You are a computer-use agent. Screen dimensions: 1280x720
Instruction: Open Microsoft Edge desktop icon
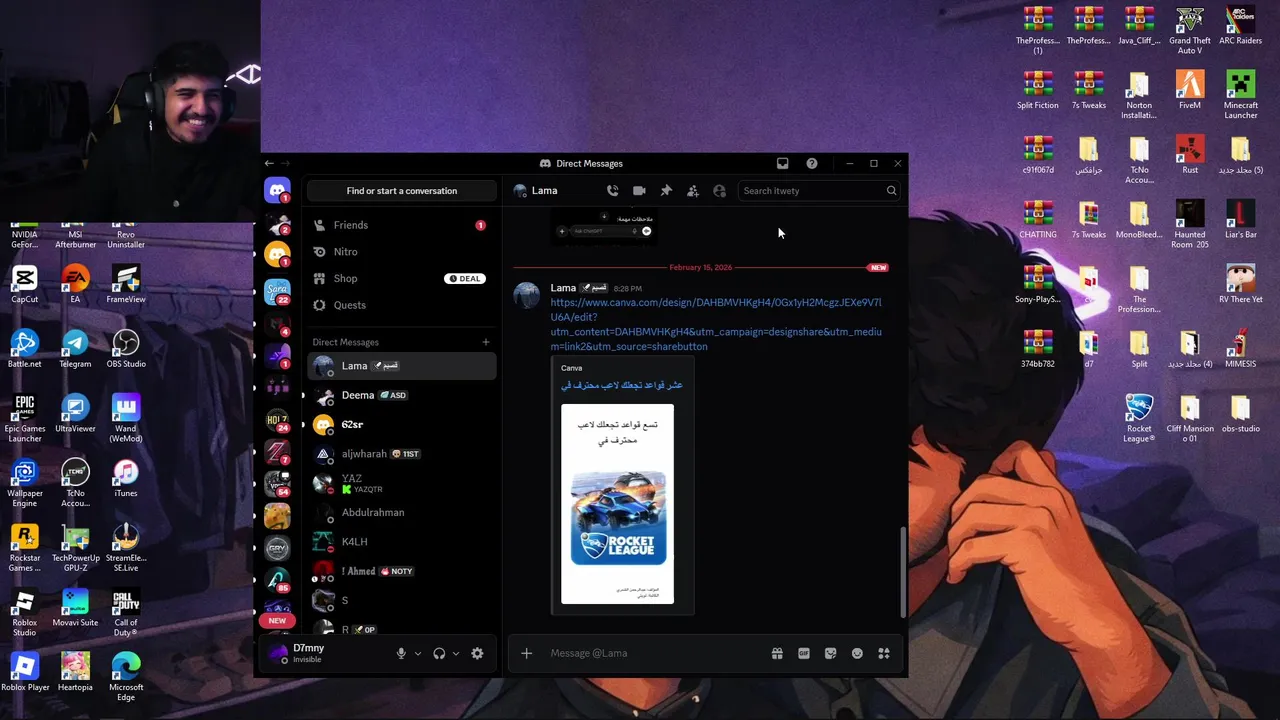pyautogui.click(x=126, y=677)
